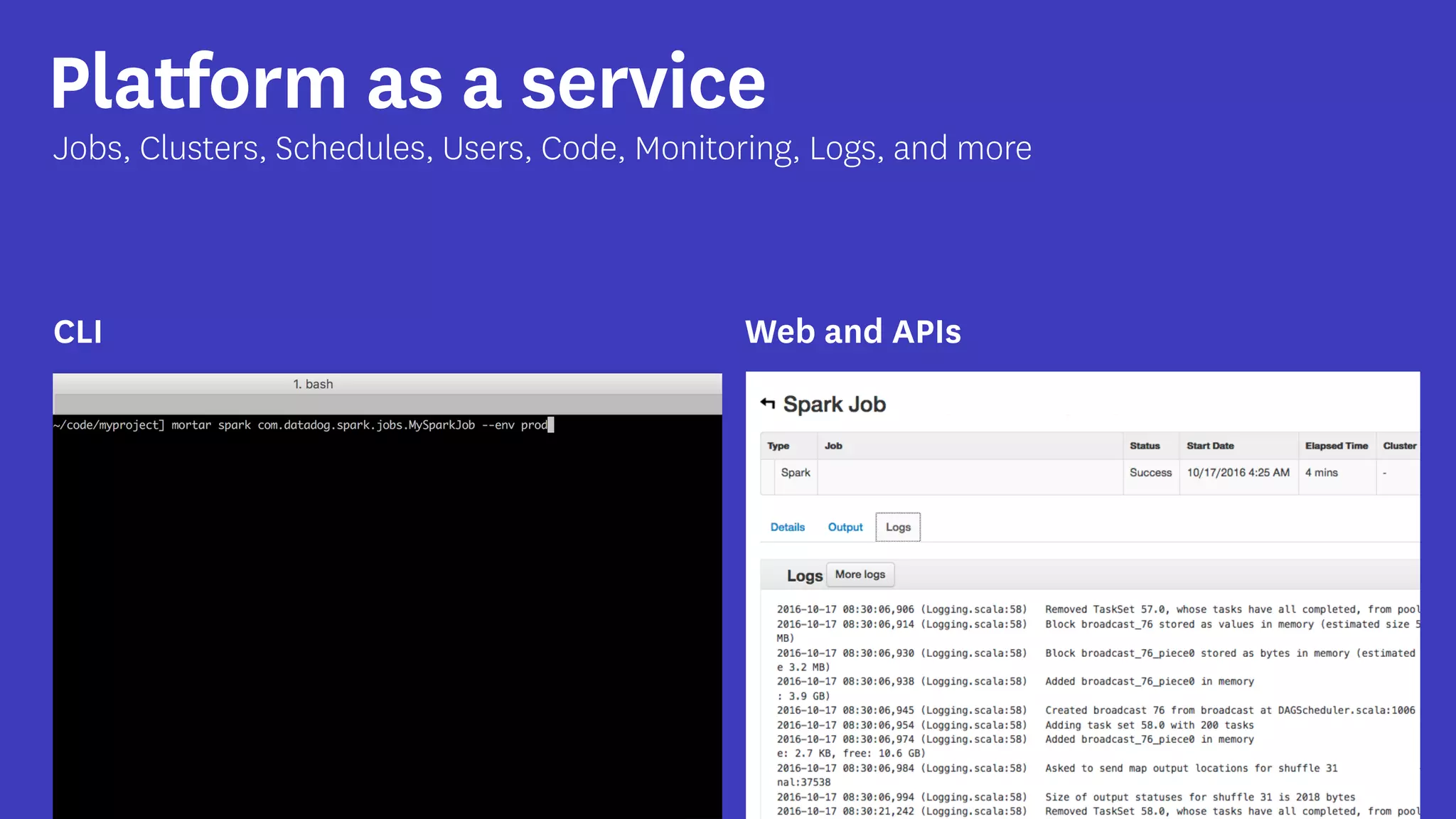
Task: Click the log line timestamped 08:30:21,242
Action: point(1098,811)
